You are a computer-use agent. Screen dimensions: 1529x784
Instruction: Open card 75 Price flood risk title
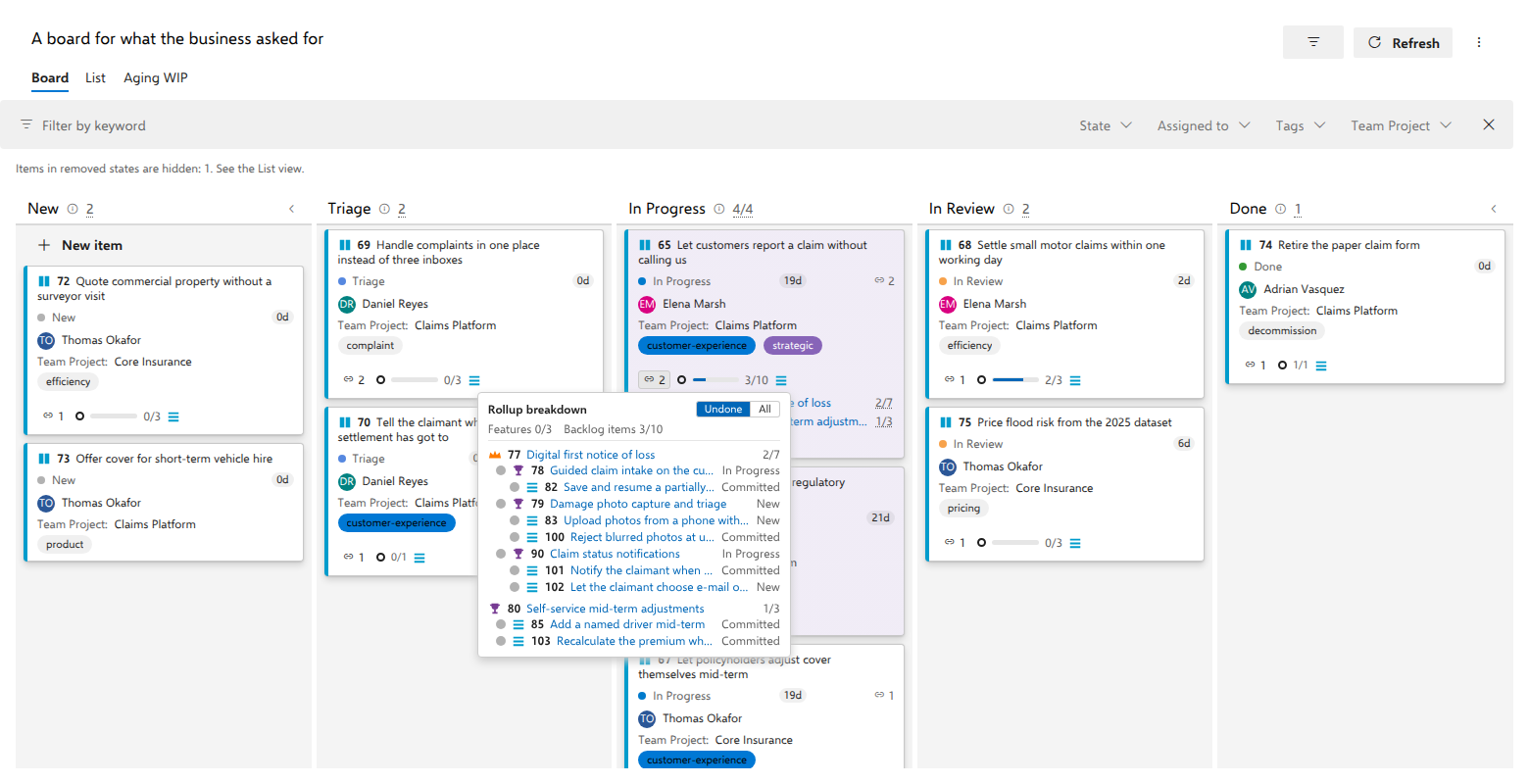[x=1074, y=422]
